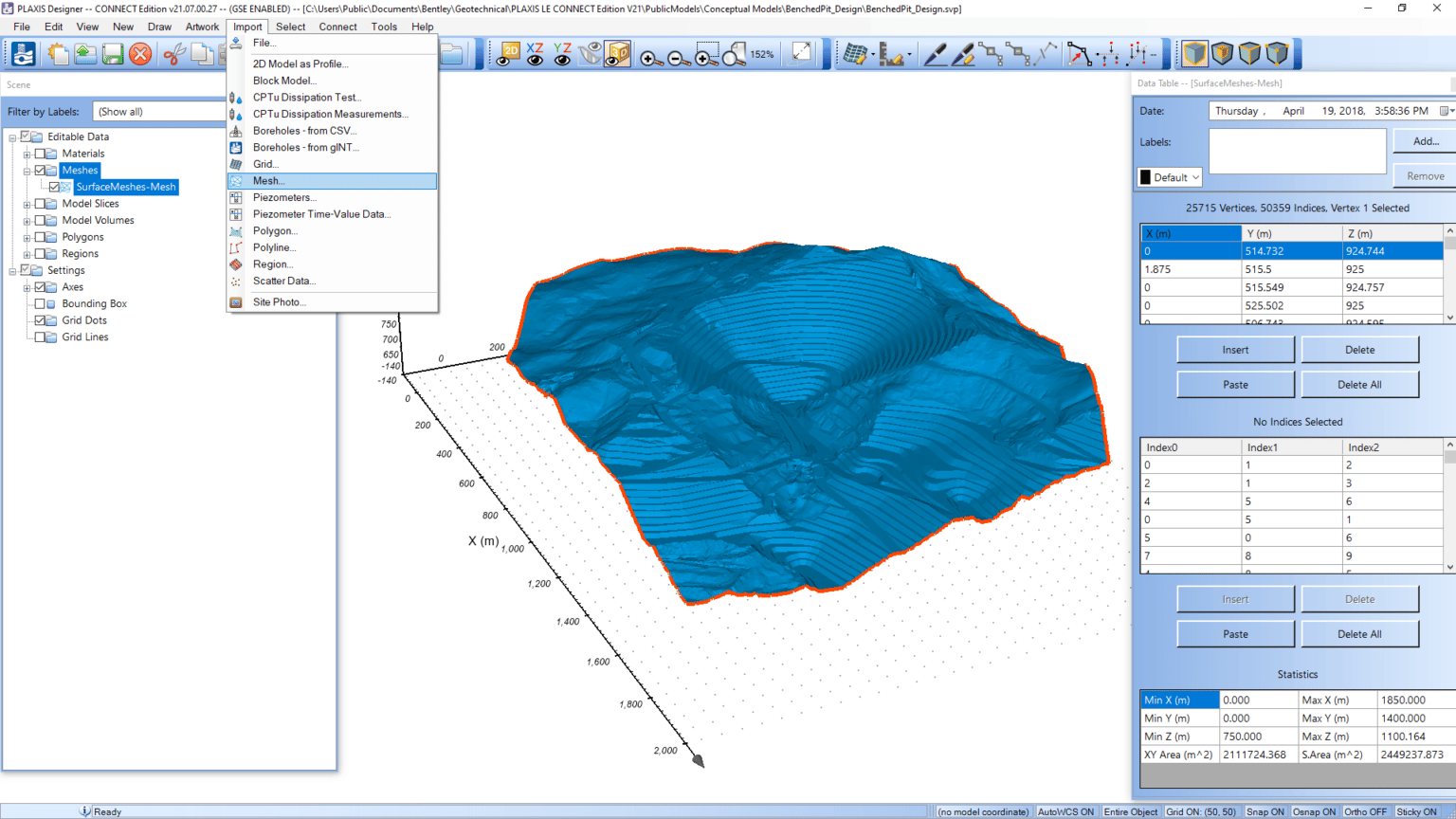Open the Tools menu
Screen dimensions: 1456x819
(x=384, y=27)
